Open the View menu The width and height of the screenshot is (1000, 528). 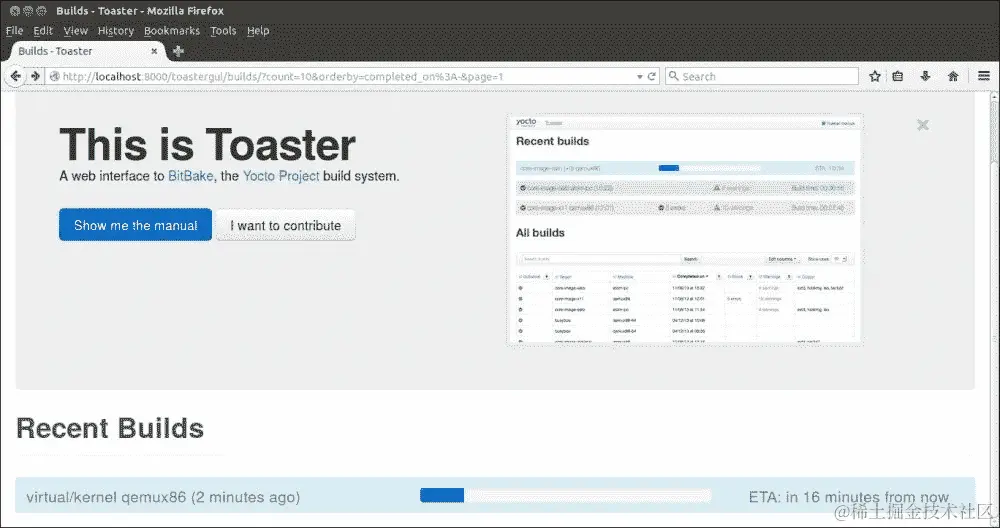coord(75,31)
